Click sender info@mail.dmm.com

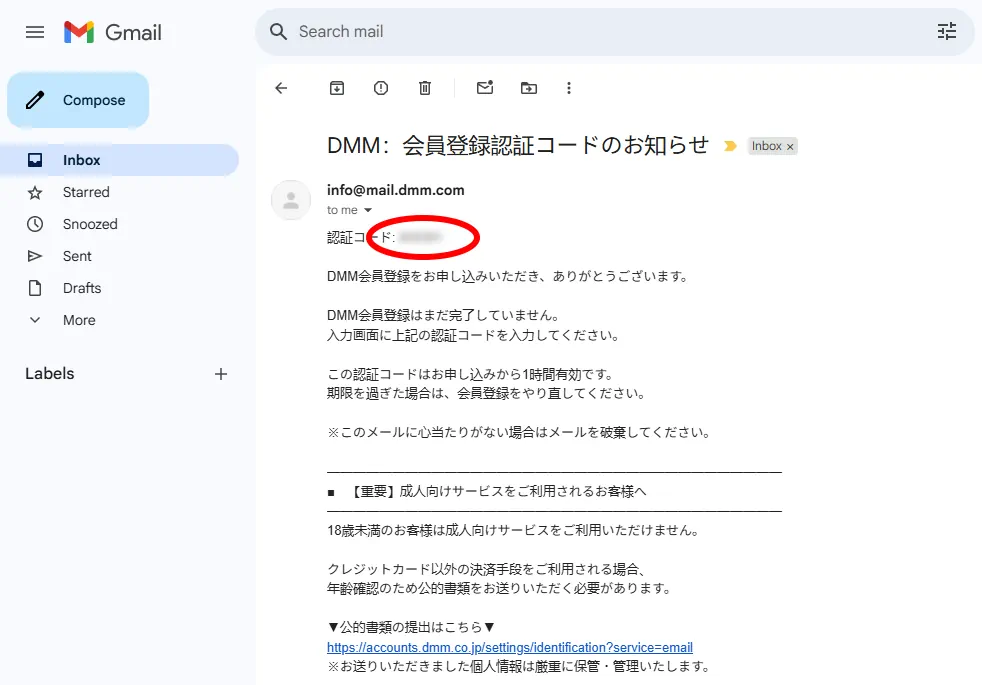click(396, 190)
